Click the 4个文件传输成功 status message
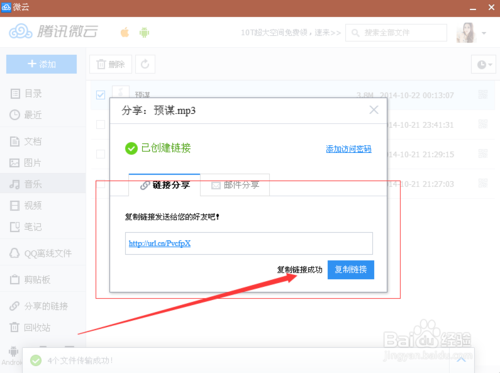The height and width of the screenshot is (373, 500). pos(80,361)
